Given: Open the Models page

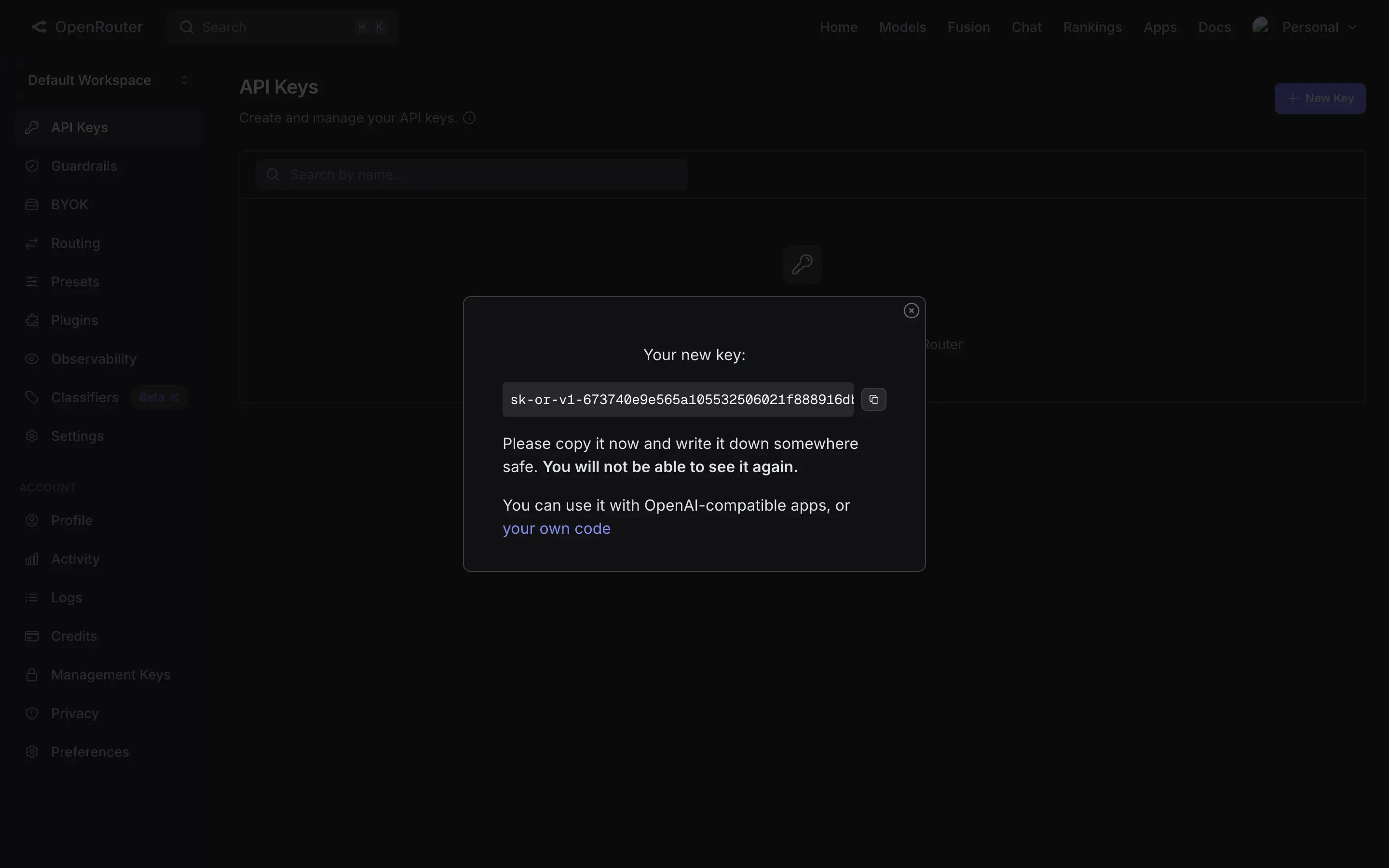Looking at the screenshot, I should [902, 27].
